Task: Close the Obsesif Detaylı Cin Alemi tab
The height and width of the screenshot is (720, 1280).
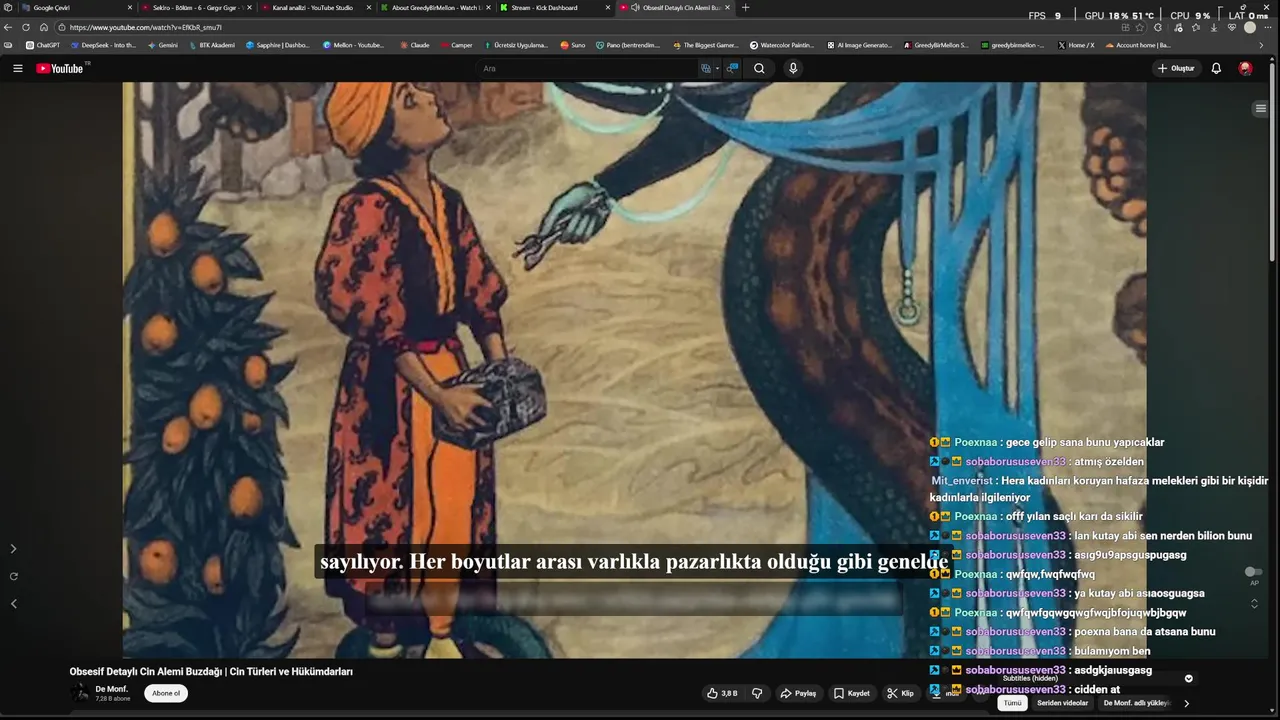Action: tap(727, 7)
